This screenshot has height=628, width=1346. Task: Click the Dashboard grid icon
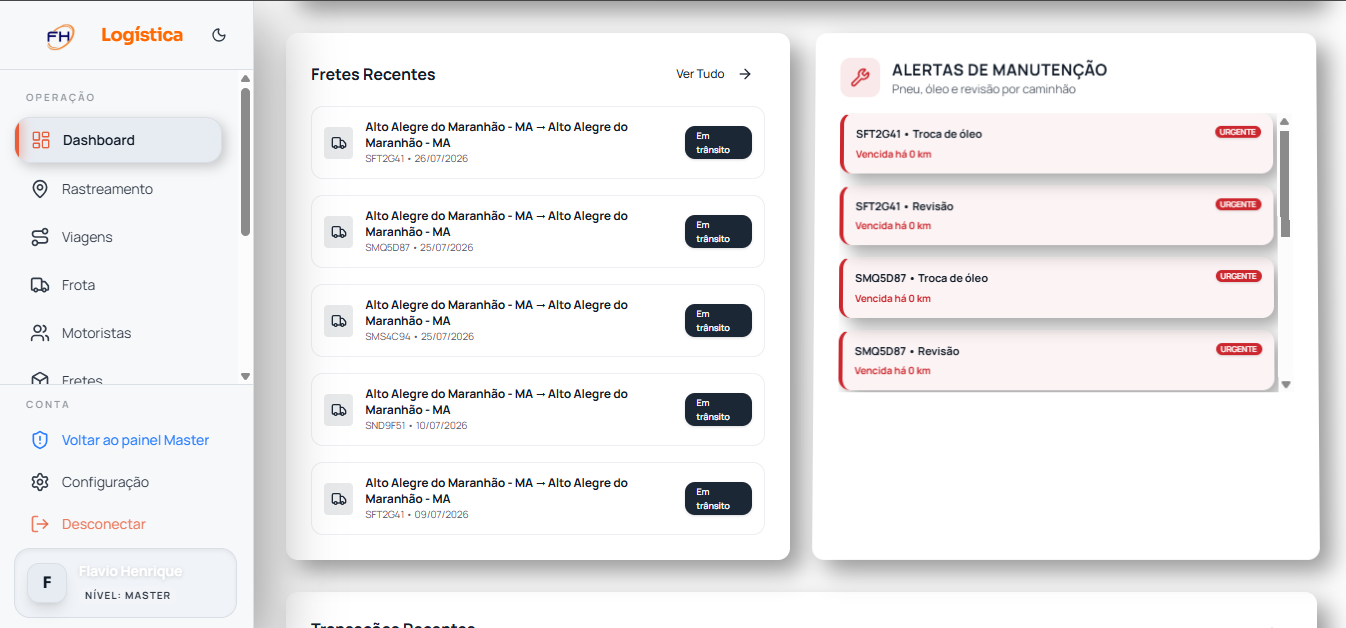tap(41, 140)
